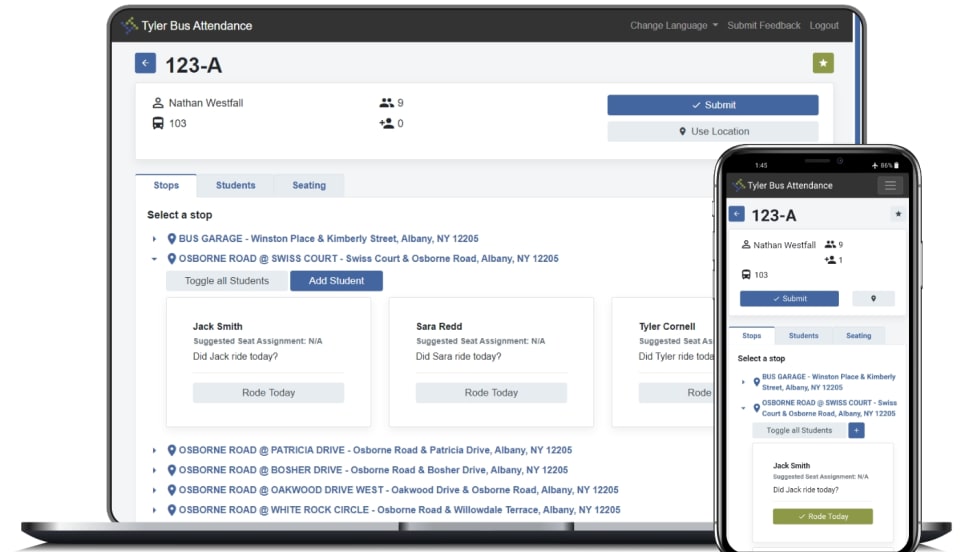Image resolution: width=980 pixels, height=552 pixels.
Task: Untoggle green Rode Today on phone
Action: pyautogui.click(x=822, y=516)
